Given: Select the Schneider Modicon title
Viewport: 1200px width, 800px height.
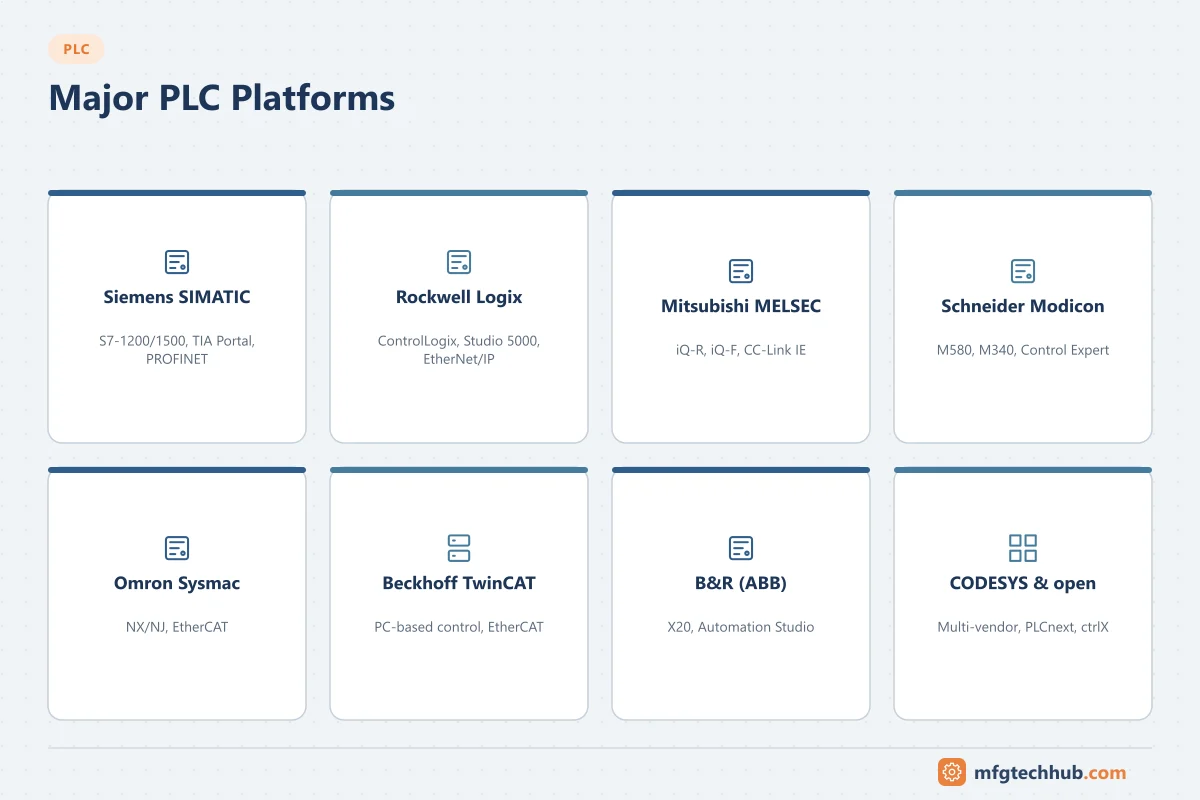Looking at the screenshot, I should (x=1023, y=306).
